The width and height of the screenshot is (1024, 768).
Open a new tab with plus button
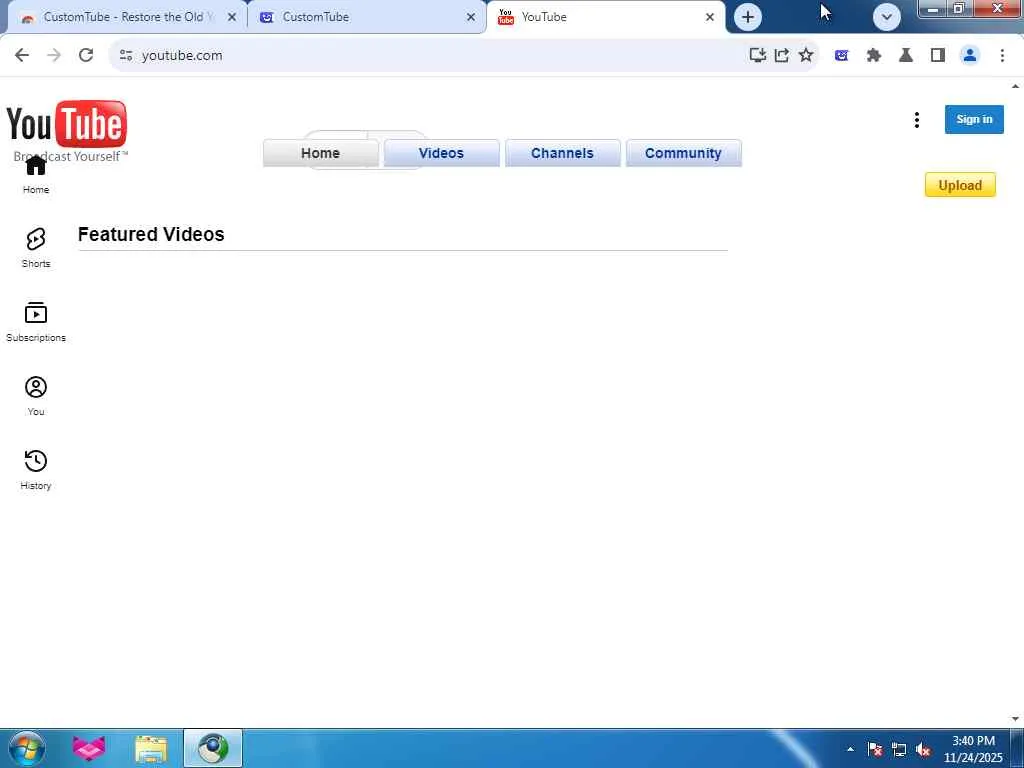coord(748,17)
